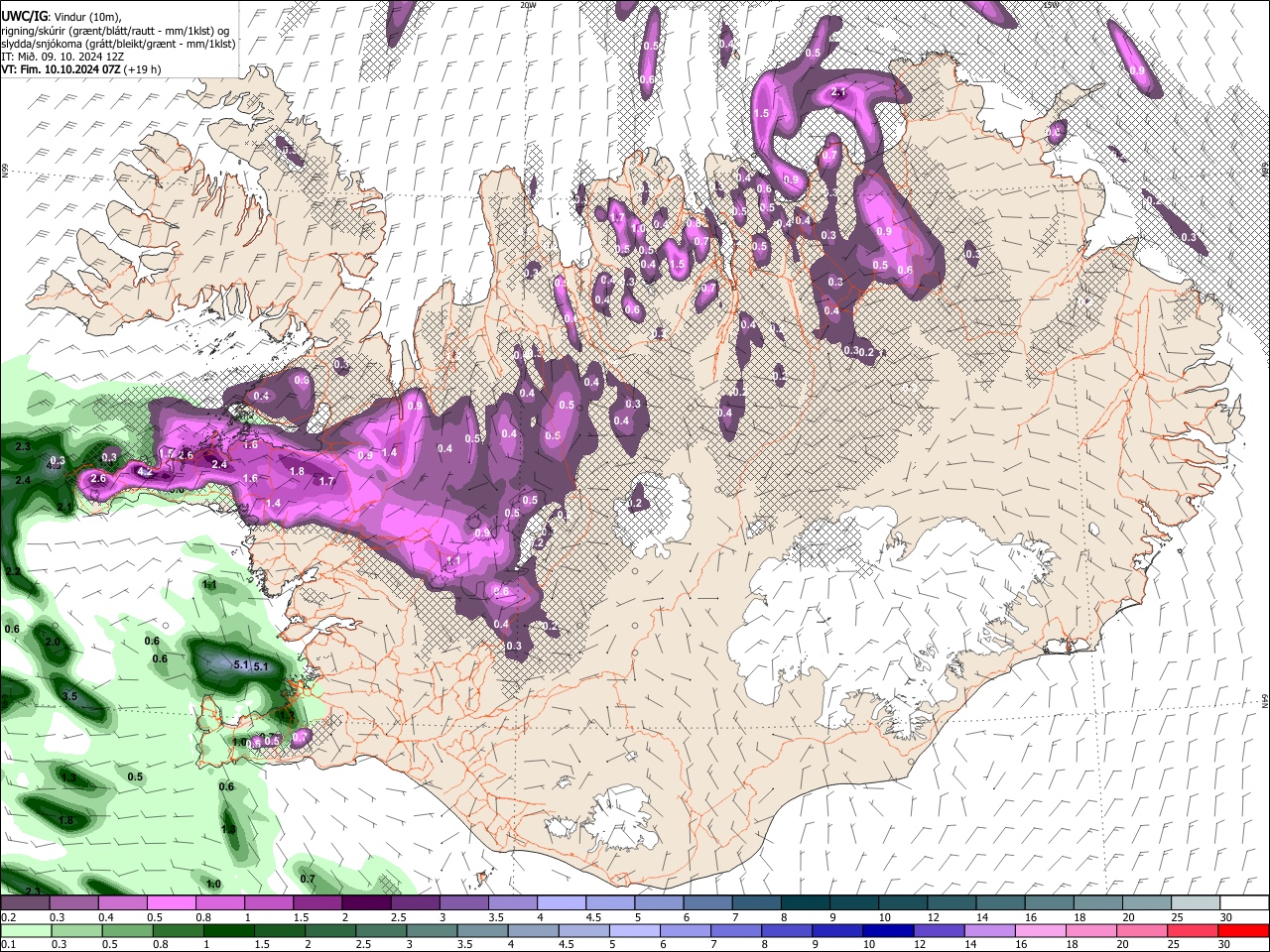Select the 18 swatch in the upper legend row
Screen dimensions: 1270x952
pyautogui.click(x=1097, y=903)
